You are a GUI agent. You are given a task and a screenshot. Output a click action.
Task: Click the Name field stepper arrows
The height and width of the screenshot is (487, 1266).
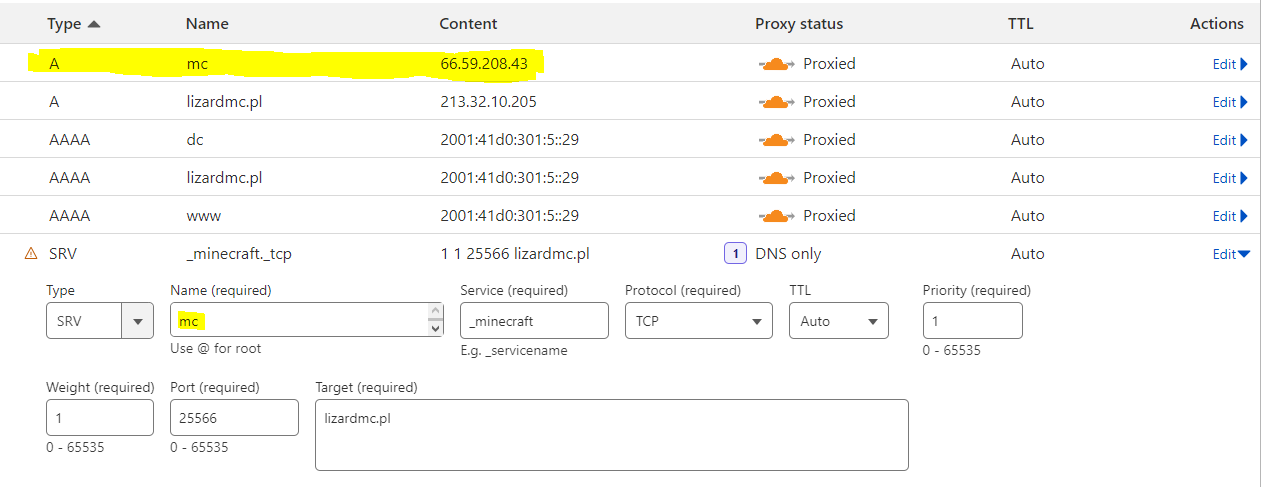click(435, 321)
